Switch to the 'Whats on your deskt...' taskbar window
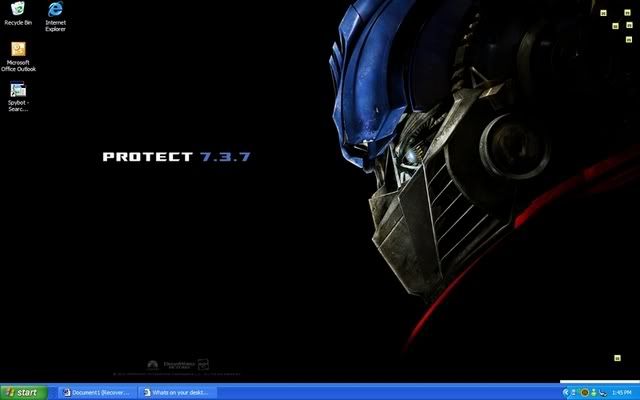640x400 pixels. [177, 393]
